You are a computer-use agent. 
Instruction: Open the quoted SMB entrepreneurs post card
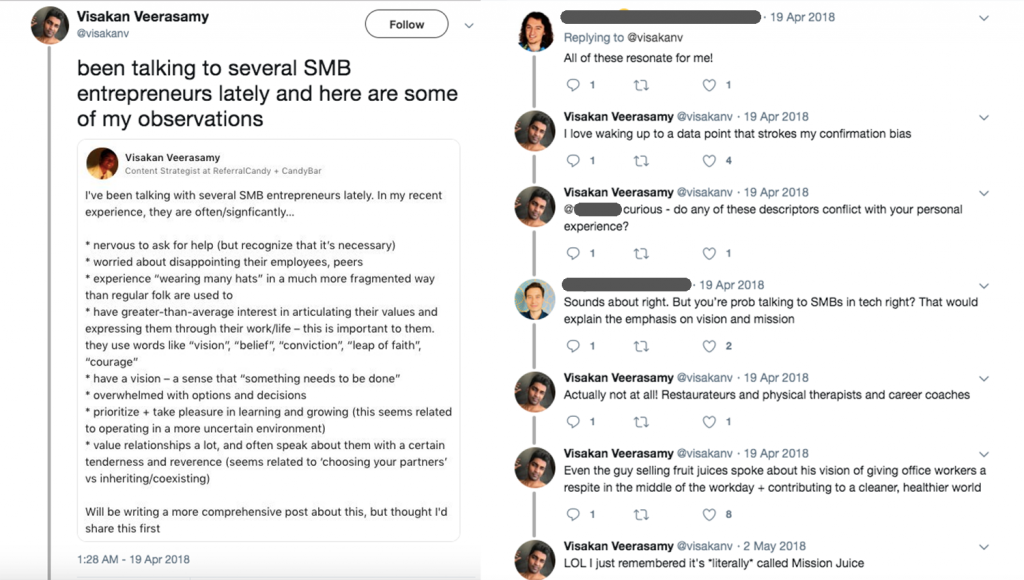(x=269, y=340)
